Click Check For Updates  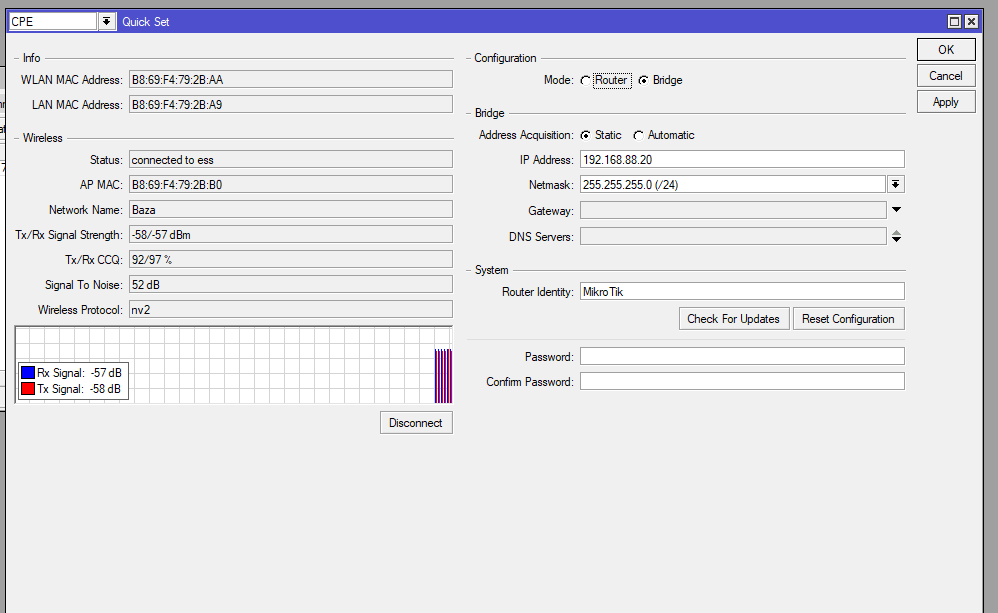pyautogui.click(x=733, y=319)
